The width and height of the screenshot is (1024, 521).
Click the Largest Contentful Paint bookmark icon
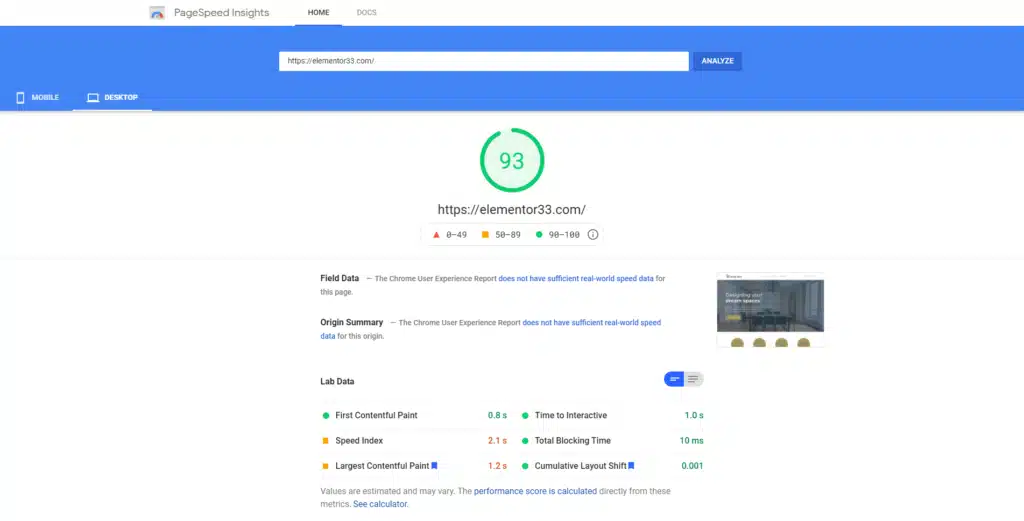[x=434, y=466]
